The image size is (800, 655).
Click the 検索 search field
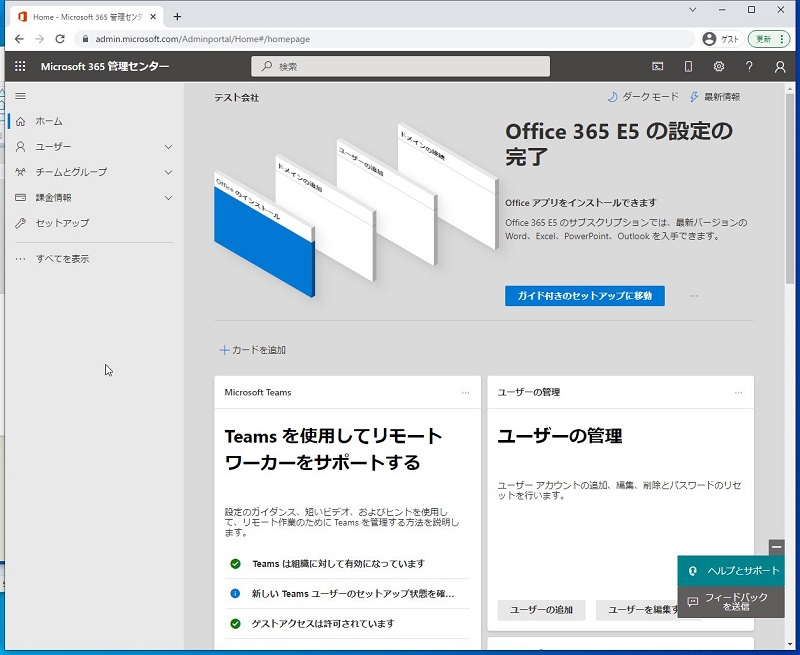pyautogui.click(x=401, y=66)
